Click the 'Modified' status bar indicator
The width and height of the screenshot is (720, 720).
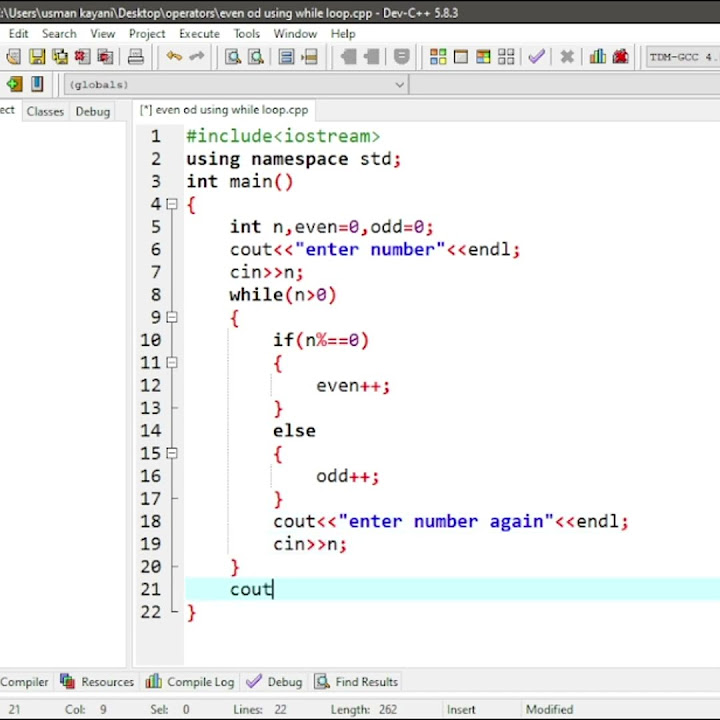(549, 710)
